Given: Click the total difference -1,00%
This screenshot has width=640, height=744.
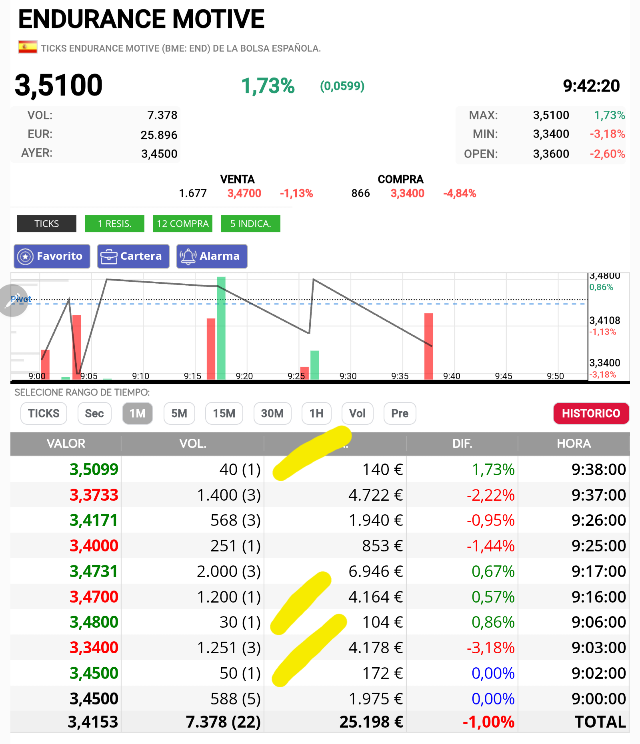Looking at the screenshot, I should pos(488,722).
